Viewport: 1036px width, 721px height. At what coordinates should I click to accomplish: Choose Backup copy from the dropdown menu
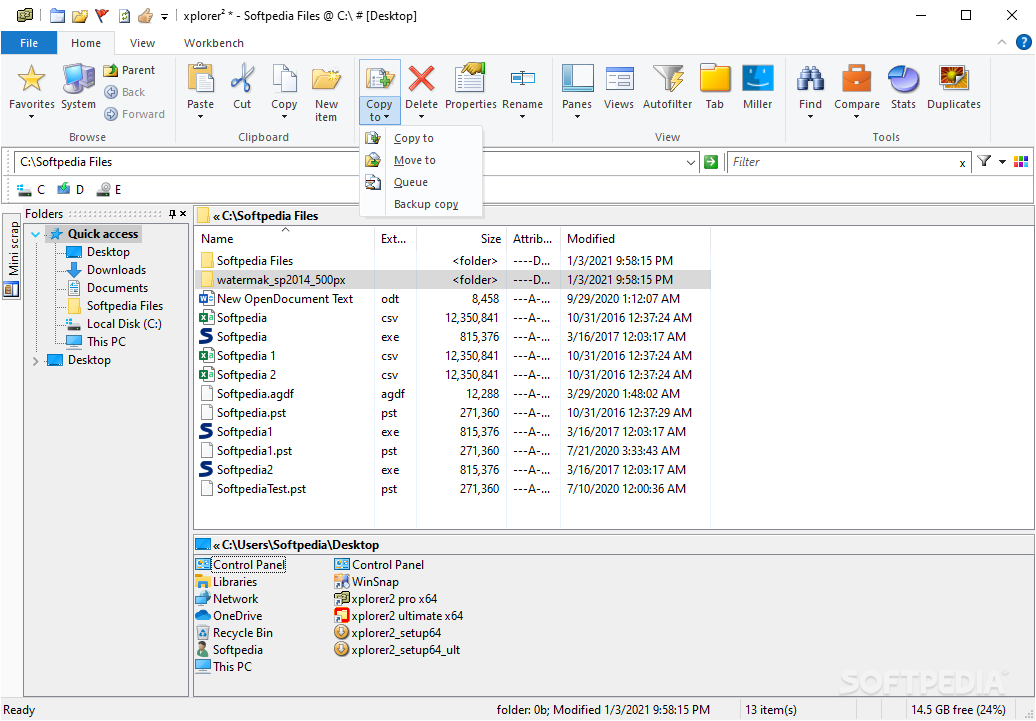pyautogui.click(x=421, y=204)
